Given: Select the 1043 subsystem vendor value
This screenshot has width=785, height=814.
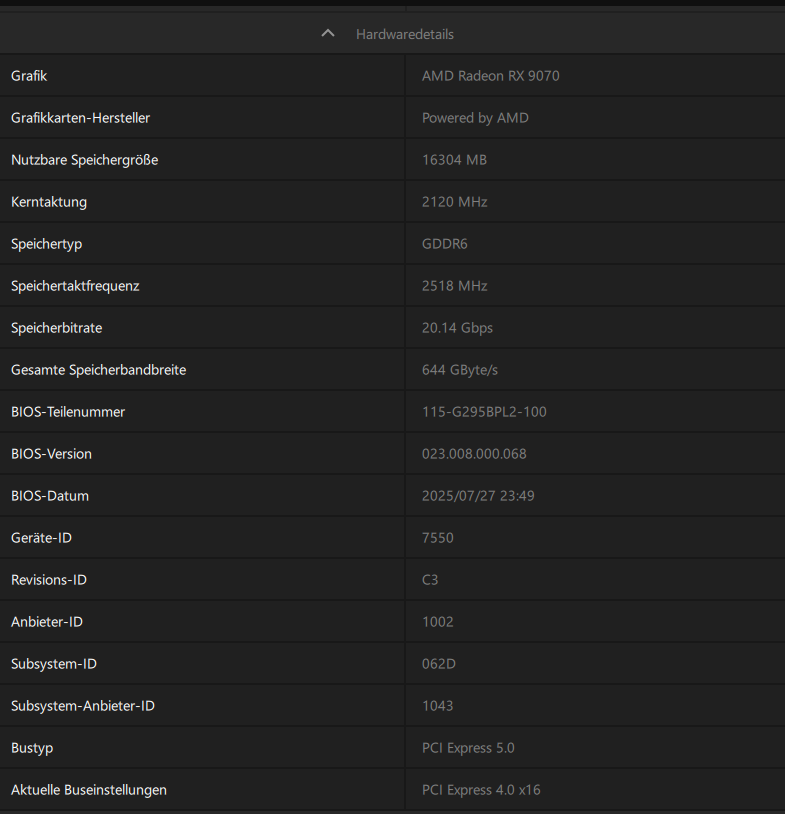Looking at the screenshot, I should 438,707.
